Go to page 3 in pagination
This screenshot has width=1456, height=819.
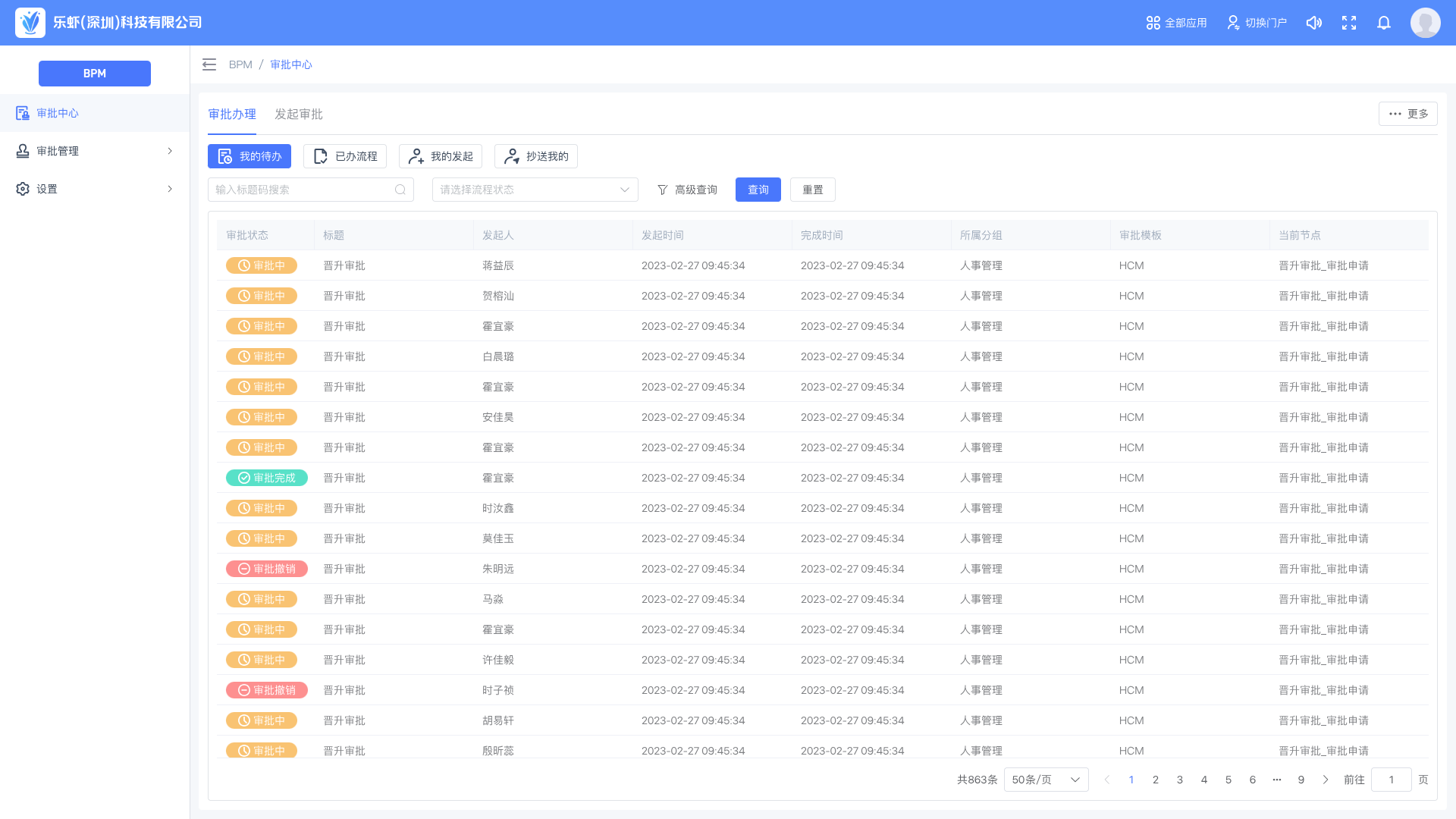tap(1180, 780)
